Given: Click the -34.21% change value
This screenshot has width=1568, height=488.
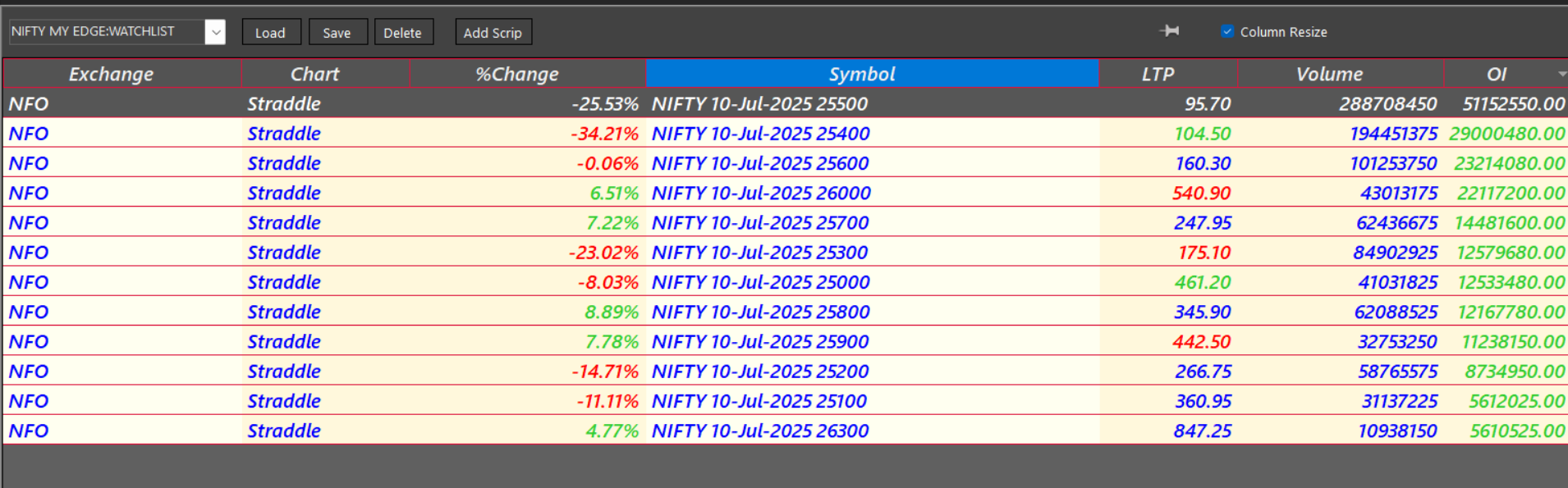Looking at the screenshot, I should pos(605,134).
